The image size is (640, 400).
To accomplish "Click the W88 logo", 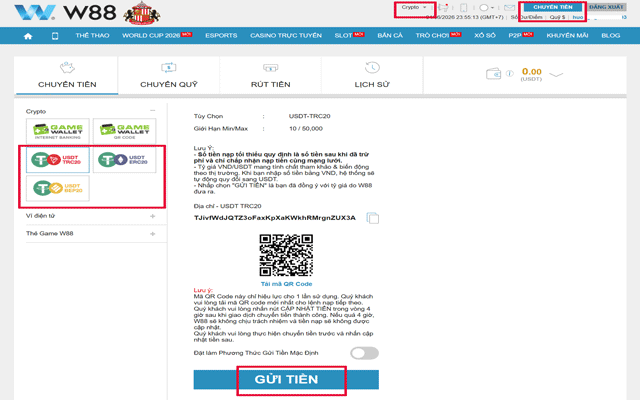I will [65, 12].
